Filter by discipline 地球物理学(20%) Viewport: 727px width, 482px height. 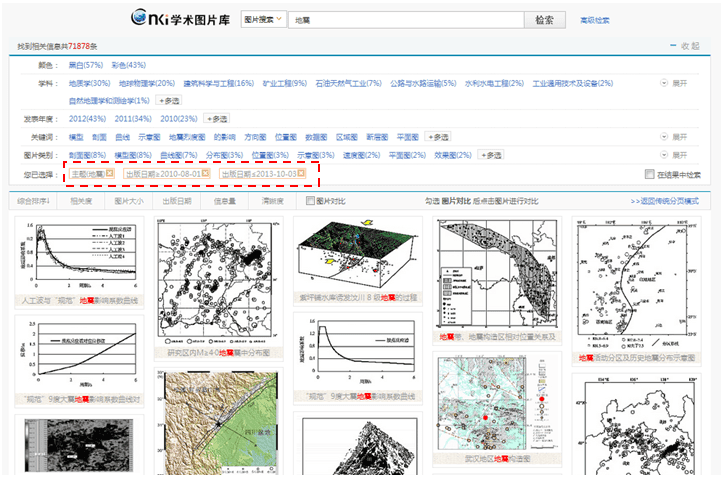[x=147, y=83]
